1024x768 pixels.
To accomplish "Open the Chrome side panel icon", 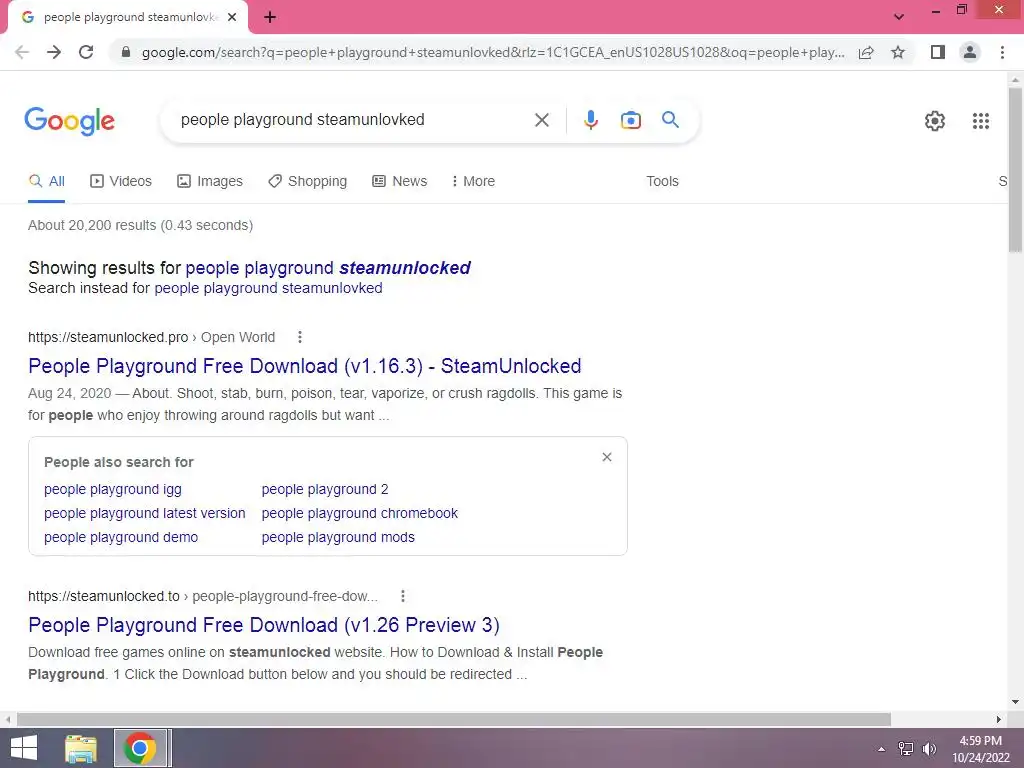I will click(938, 52).
